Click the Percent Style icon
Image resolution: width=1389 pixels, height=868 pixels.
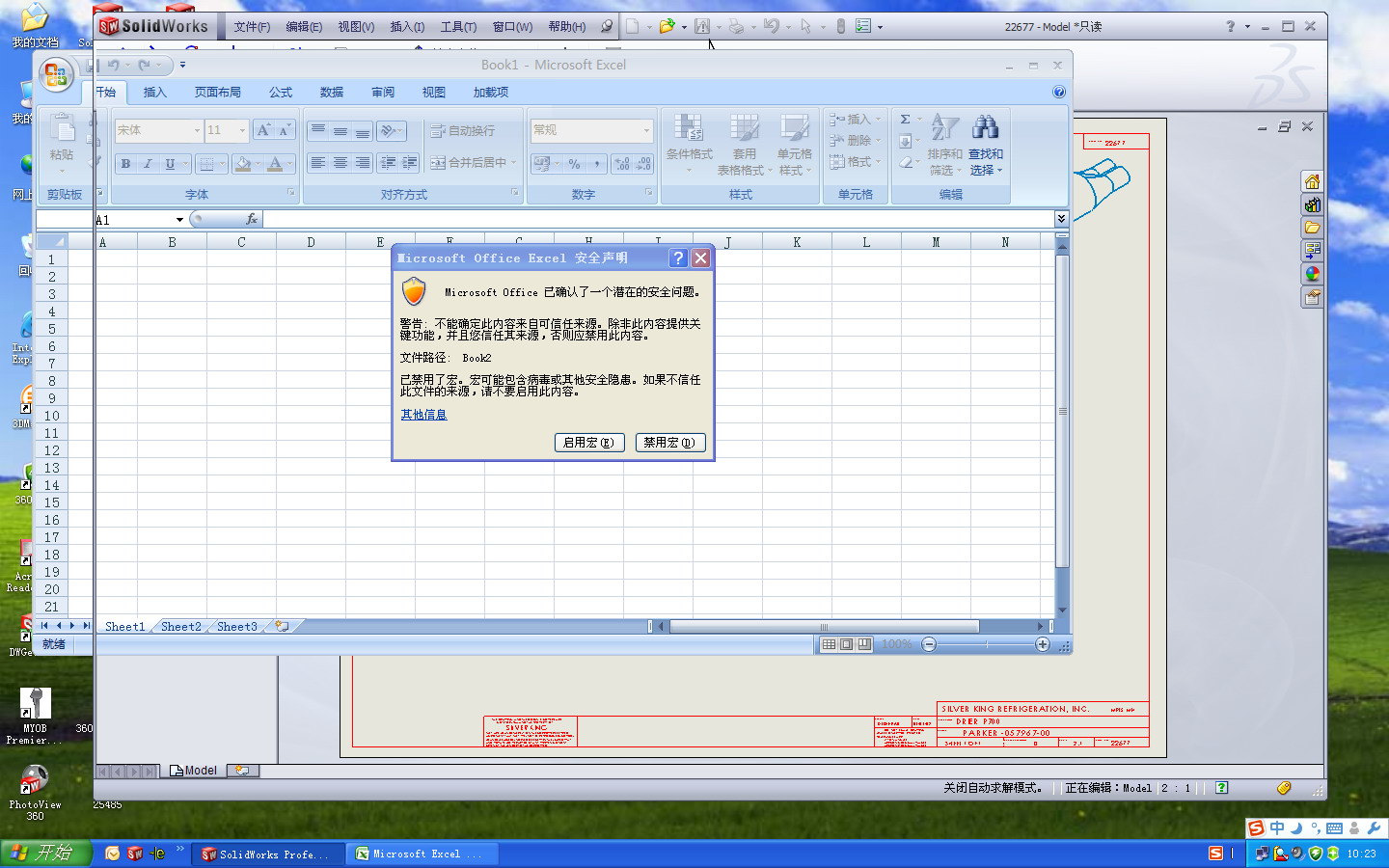pos(574,164)
